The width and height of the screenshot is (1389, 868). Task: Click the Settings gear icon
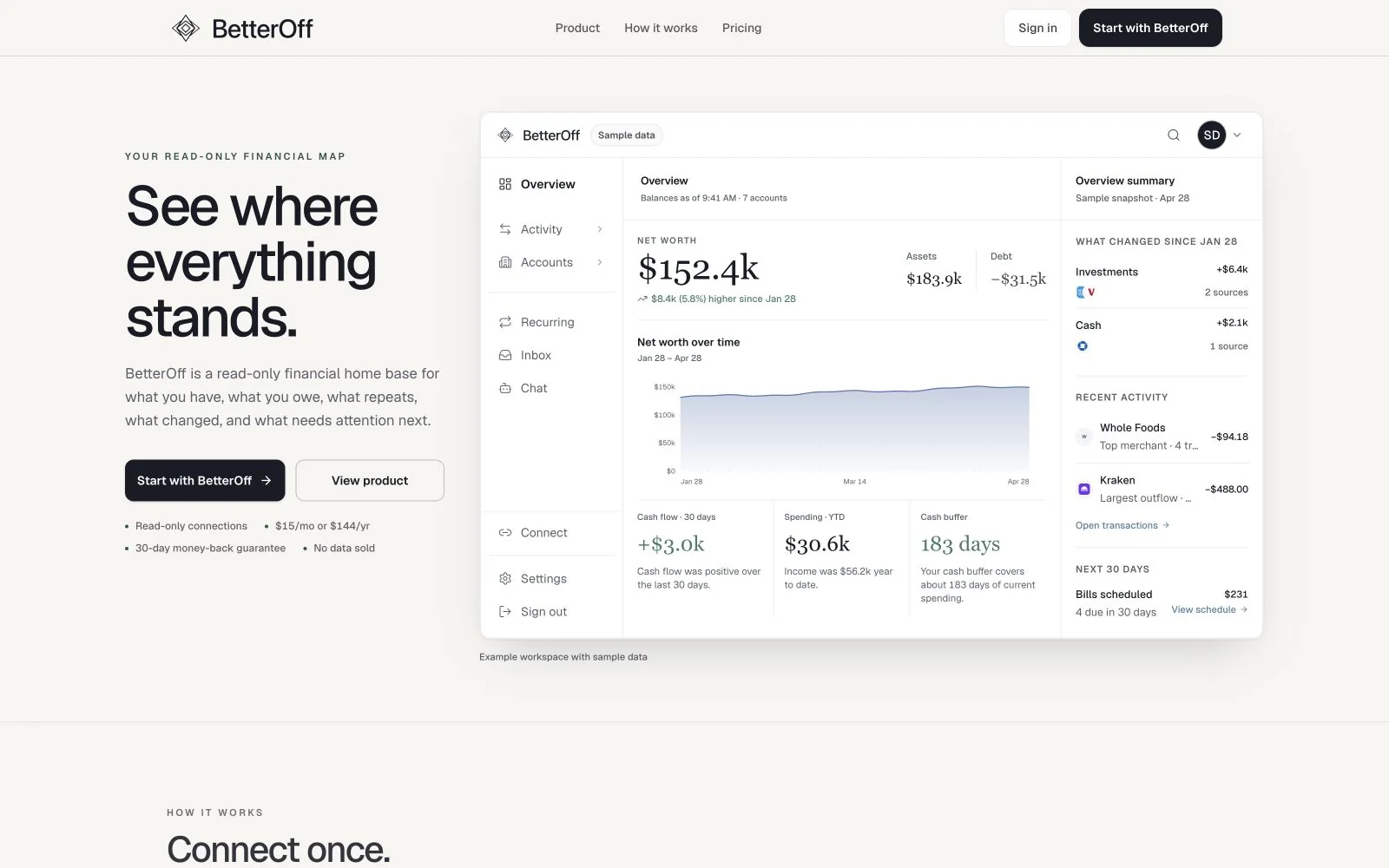click(x=505, y=579)
